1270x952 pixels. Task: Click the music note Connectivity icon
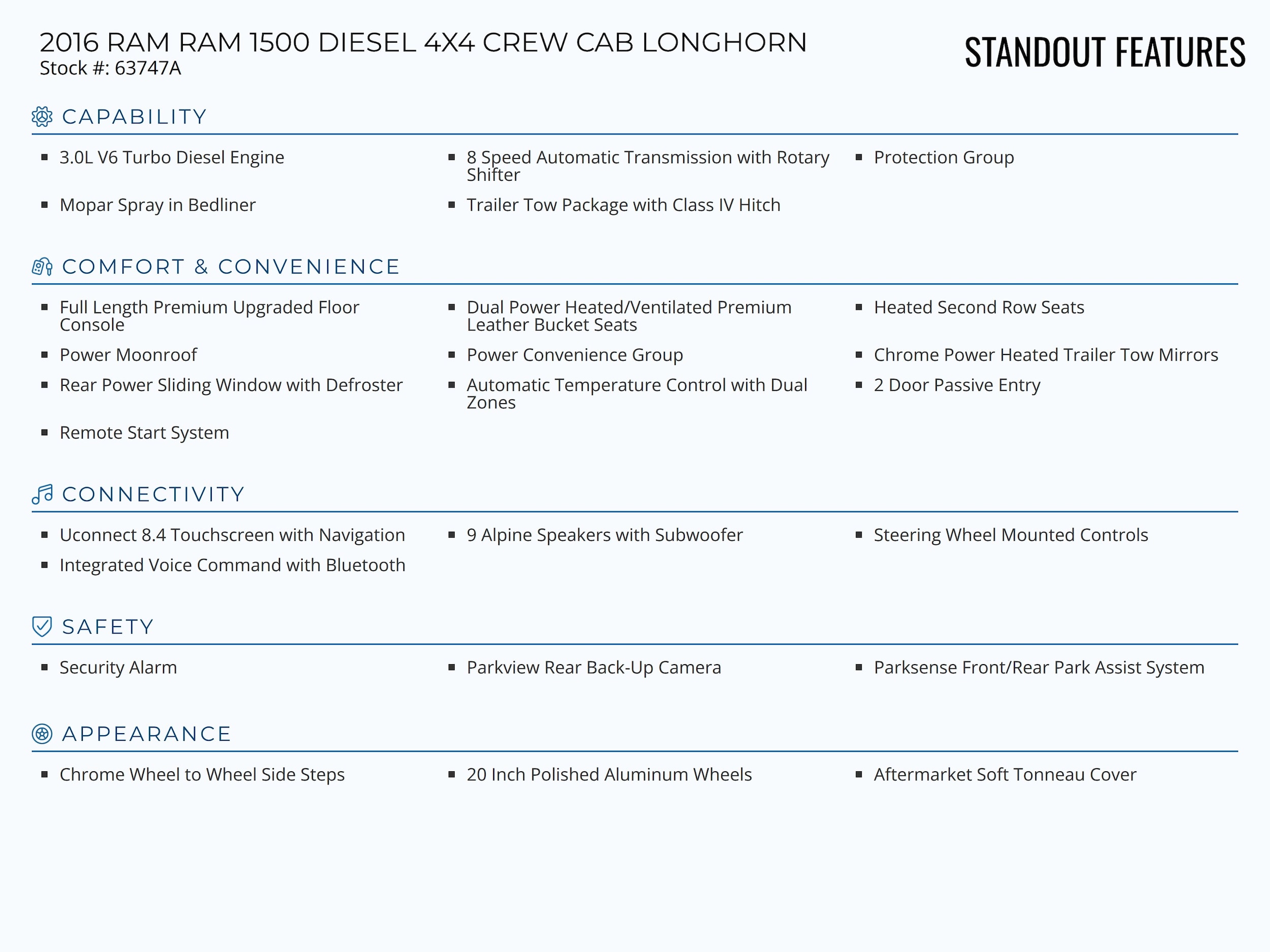42,494
